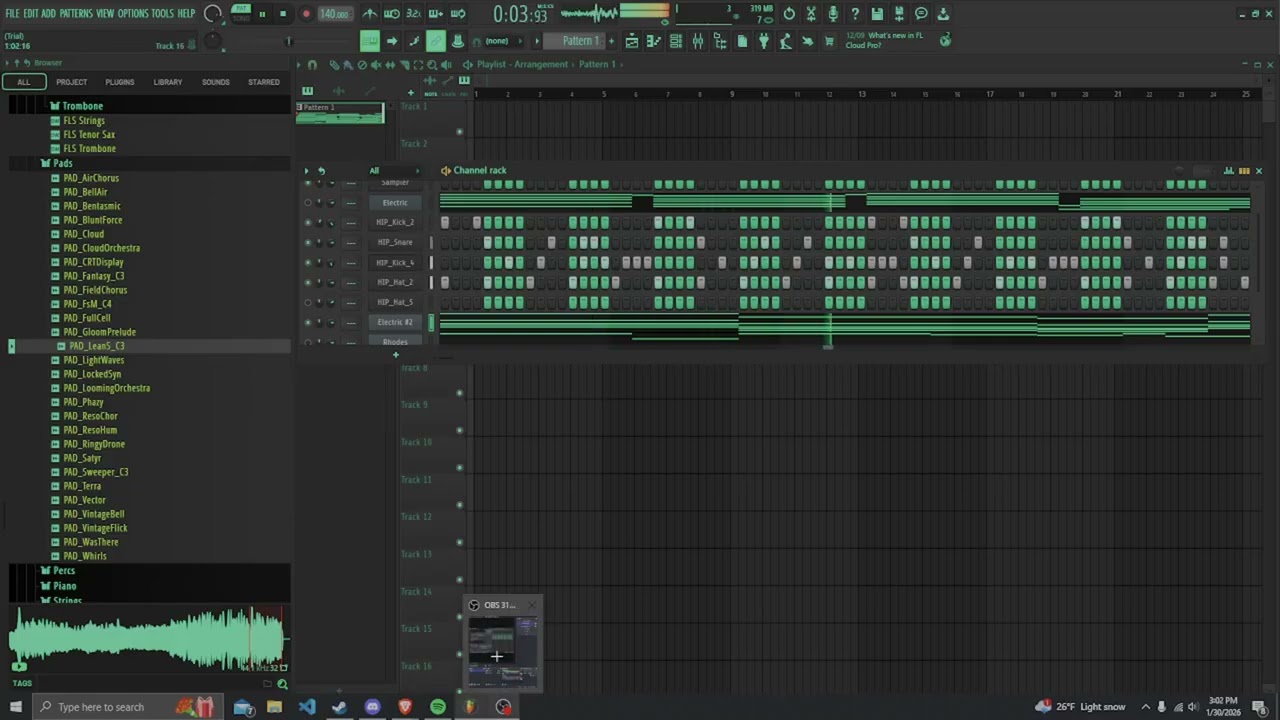This screenshot has width=1280, height=720.
Task: Stop playback with the stop button
Action: [x=283, y=14]
